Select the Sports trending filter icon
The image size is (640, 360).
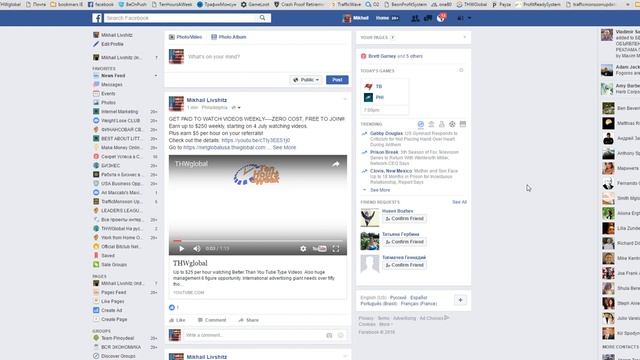tap(452, 124)
